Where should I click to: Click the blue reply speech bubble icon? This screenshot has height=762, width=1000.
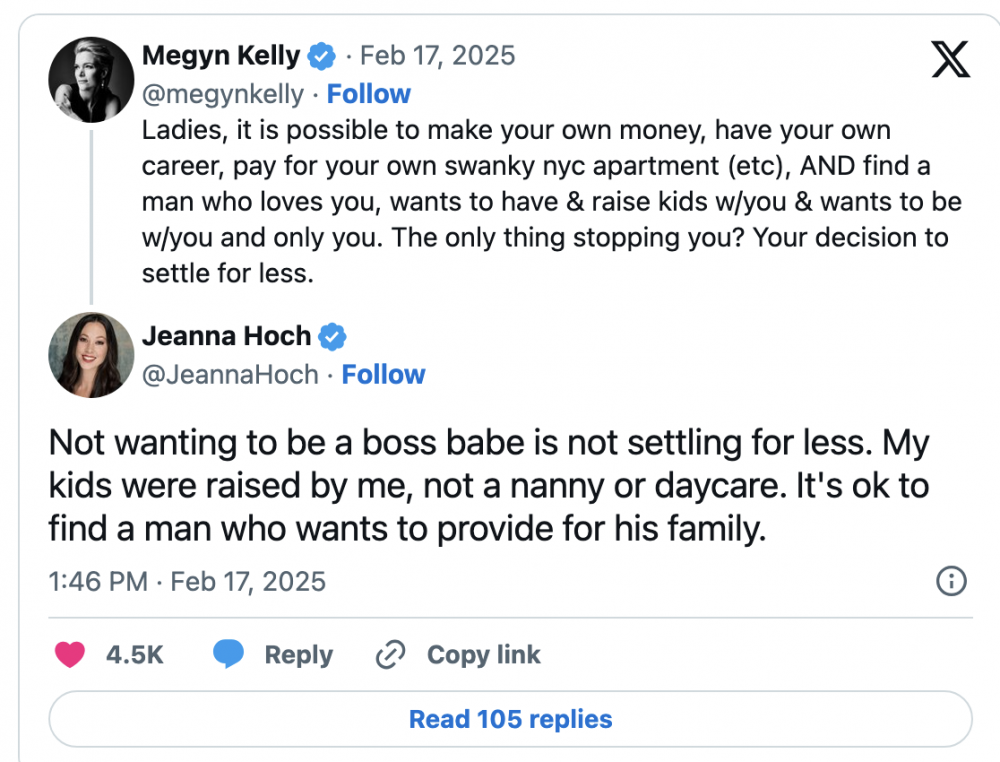[x=229, y=655]
